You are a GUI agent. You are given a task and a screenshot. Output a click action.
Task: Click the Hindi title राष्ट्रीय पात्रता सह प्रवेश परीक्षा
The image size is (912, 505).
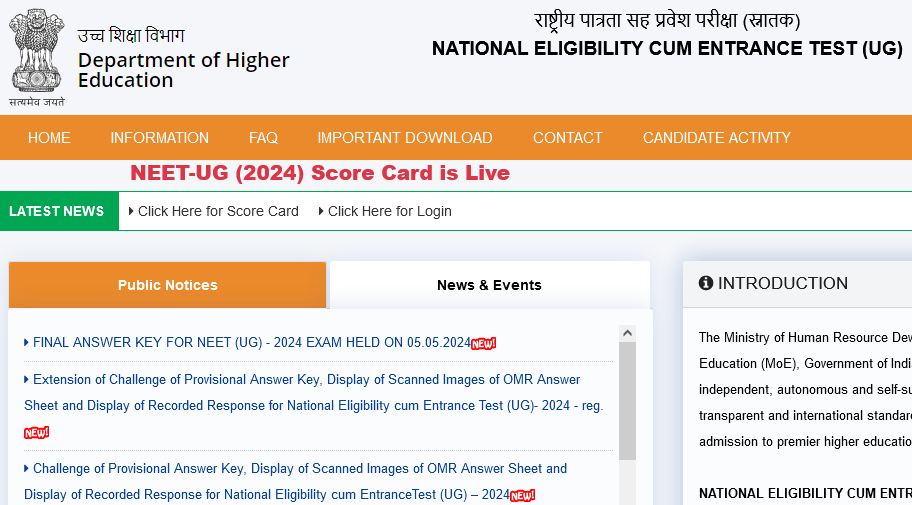coord(667,21)
